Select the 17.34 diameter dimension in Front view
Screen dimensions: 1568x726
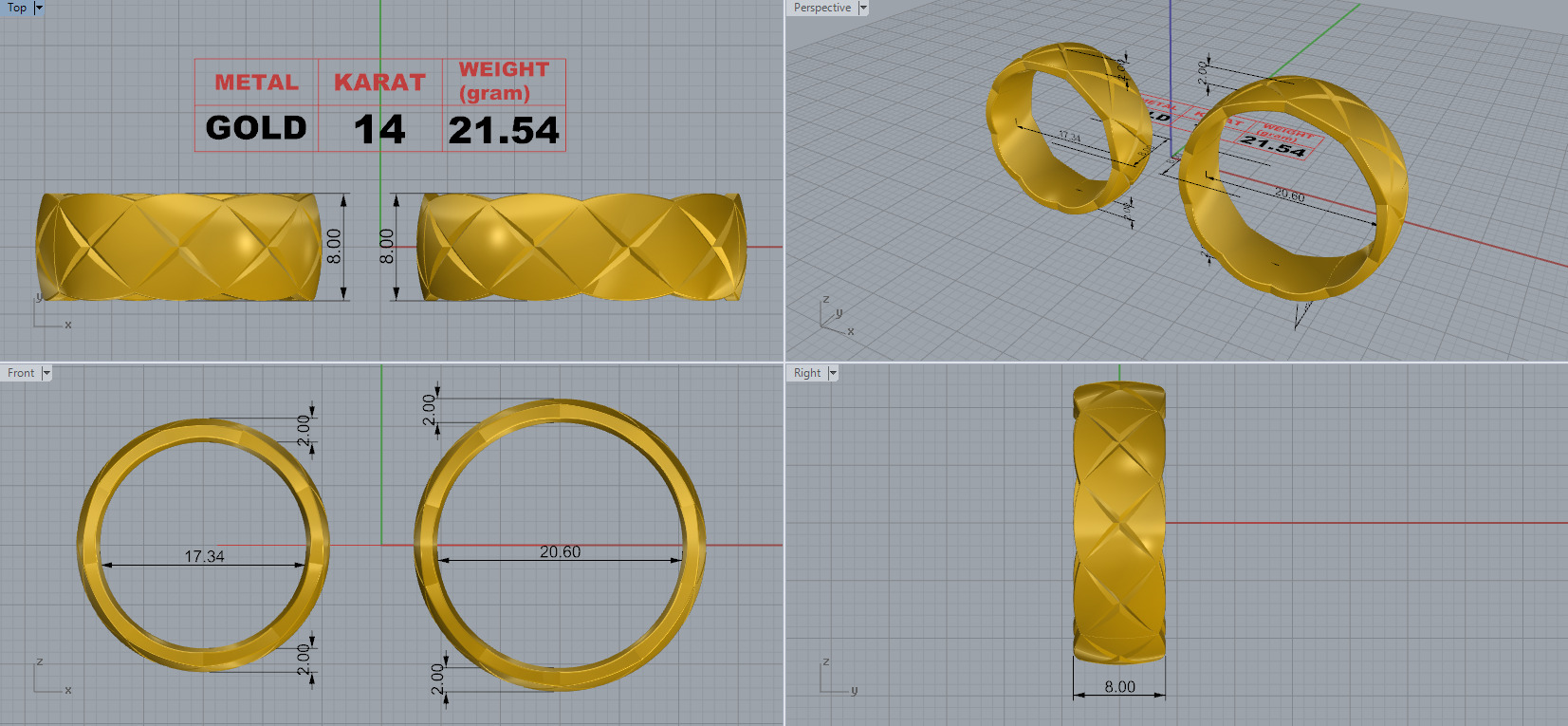[x=204, y=556]
